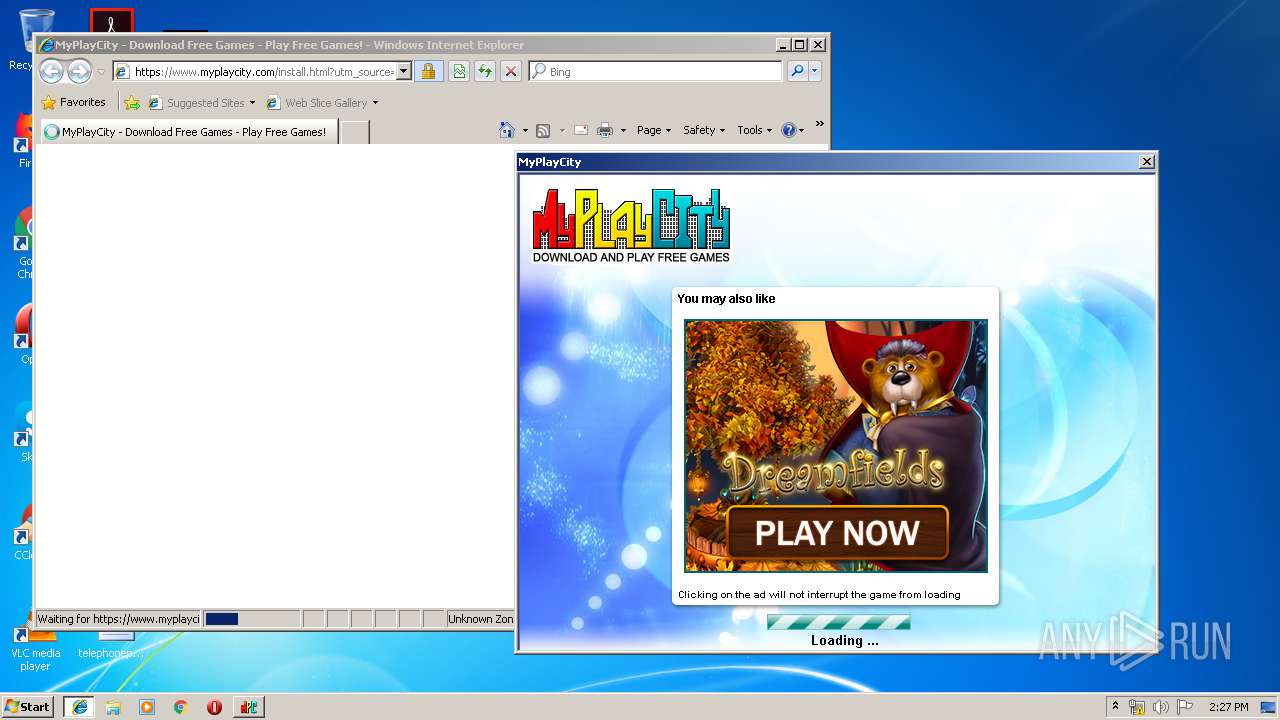The height and width of the screenshot is (720, 1280).
Task: Open the Tools menu
Action: click(754, 130)
